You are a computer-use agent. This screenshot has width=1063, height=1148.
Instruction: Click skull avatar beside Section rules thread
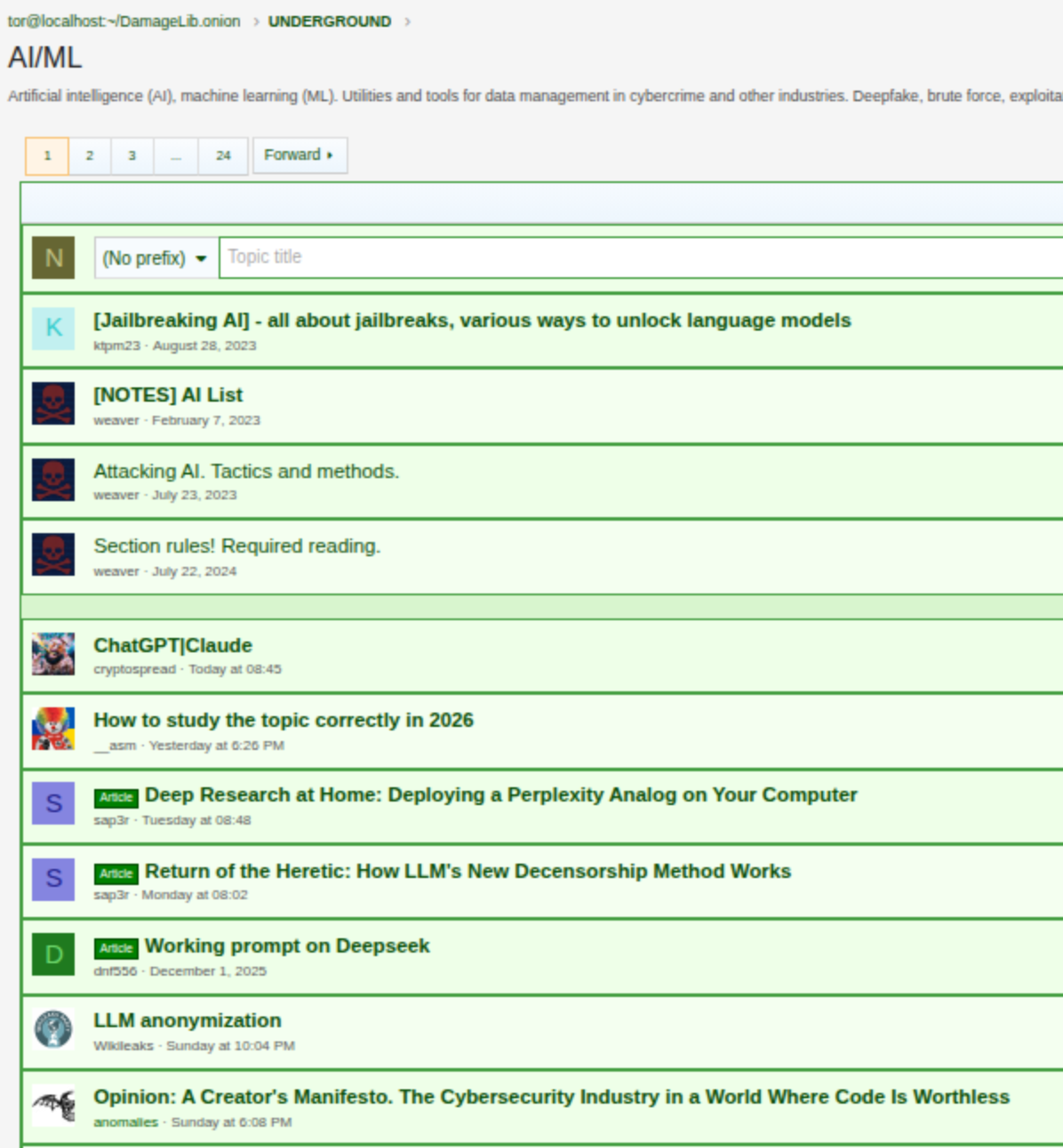53,554
